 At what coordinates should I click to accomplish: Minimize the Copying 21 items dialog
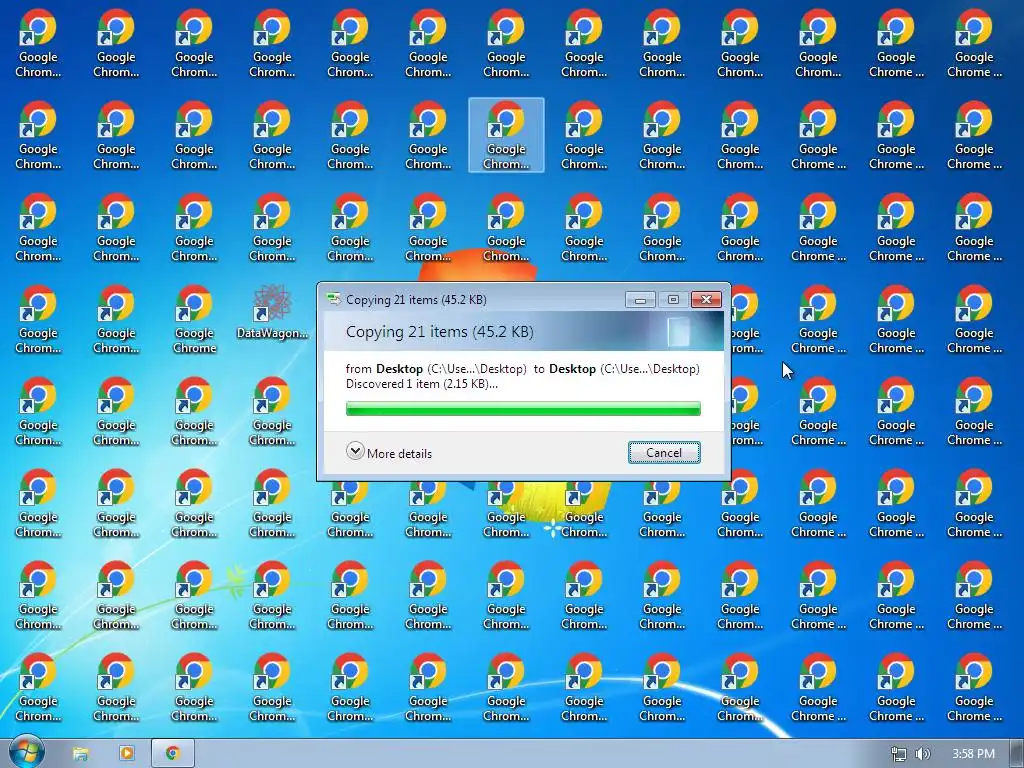(x=640, y=300)
